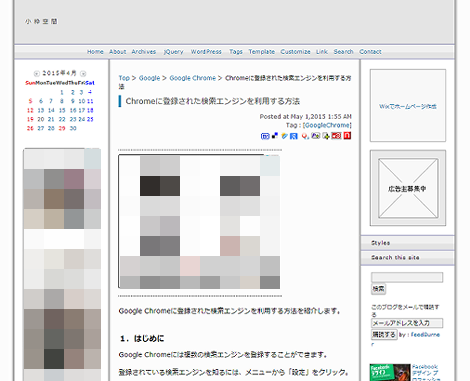Open the Archives menu item
This screenshot has width=470, height=381.
pos(144,52)
